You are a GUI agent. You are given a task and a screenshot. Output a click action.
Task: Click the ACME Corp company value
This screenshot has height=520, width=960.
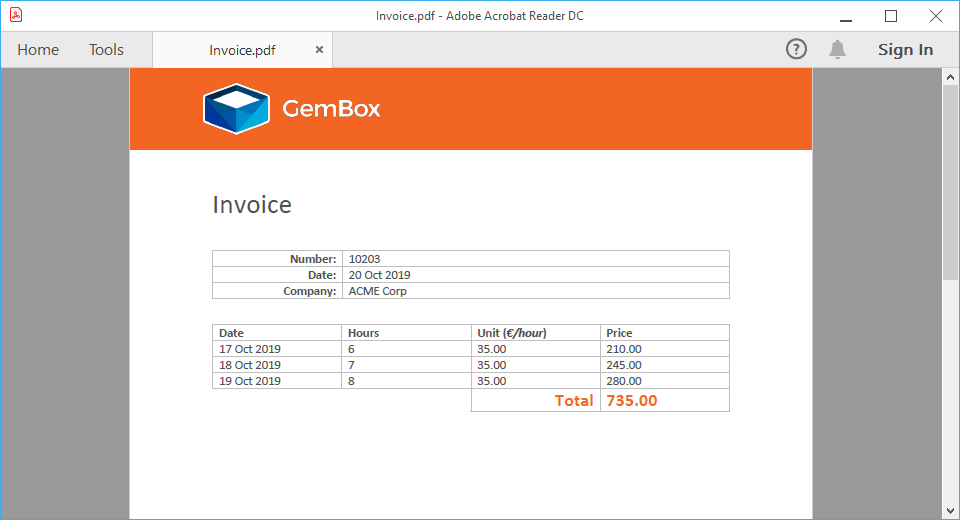(x=377, y=291)
